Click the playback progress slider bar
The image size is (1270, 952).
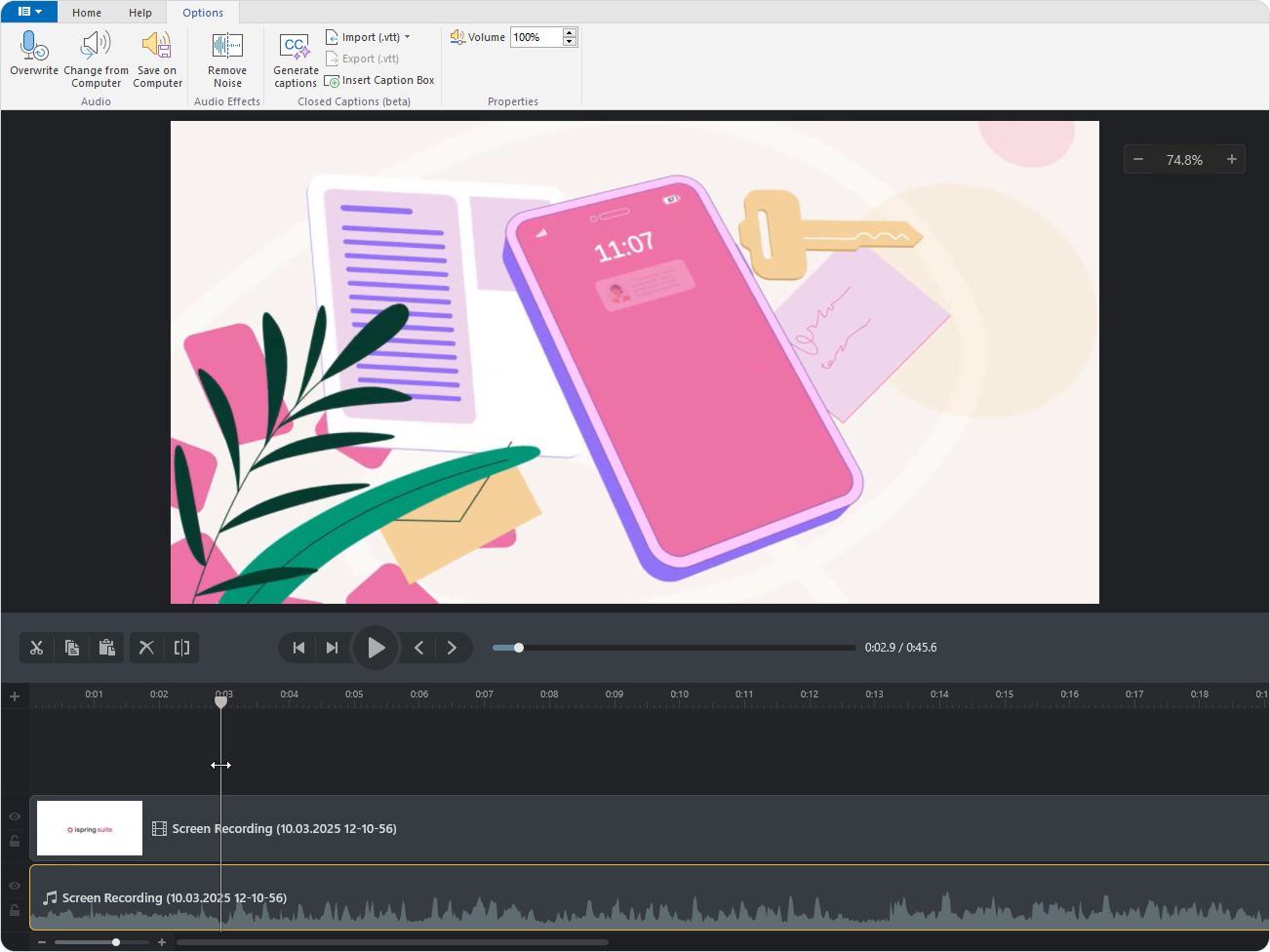pos(673,648)
